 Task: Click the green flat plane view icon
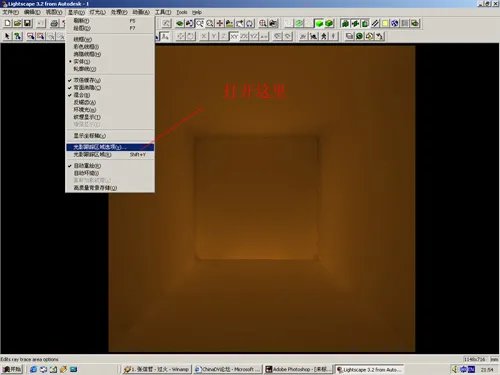(179, 23)
